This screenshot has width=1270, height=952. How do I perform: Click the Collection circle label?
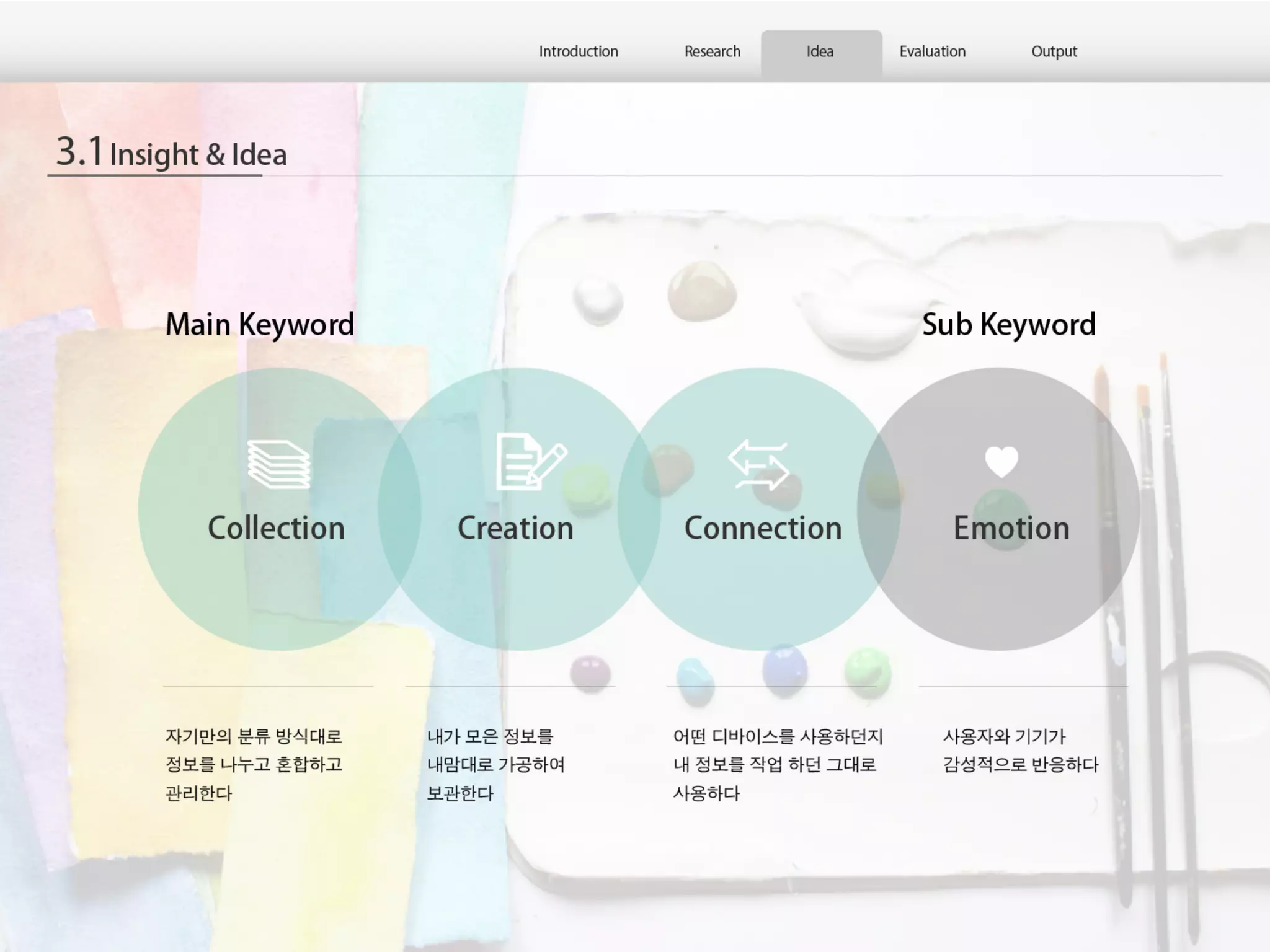[276, 528]
